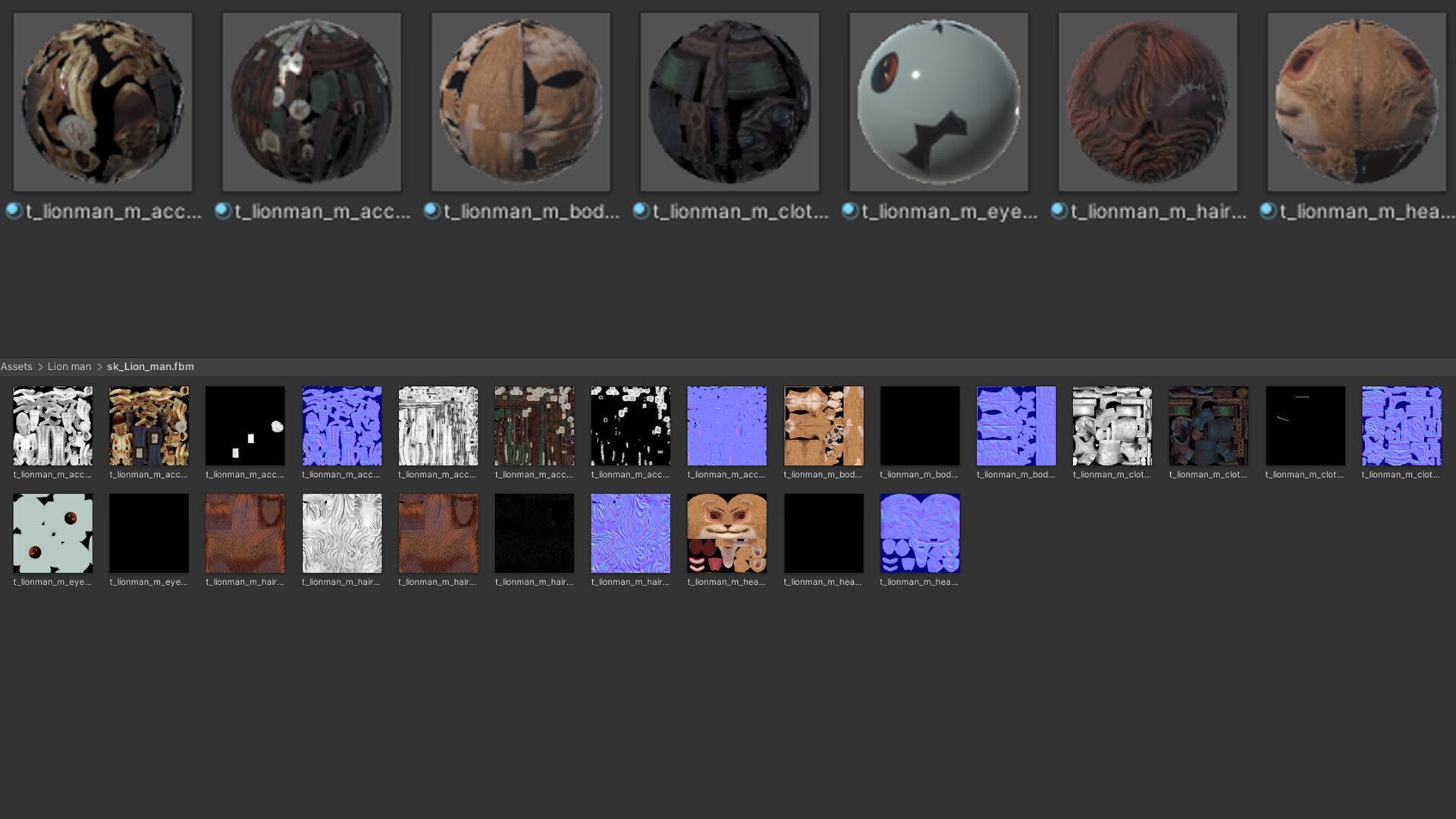Select the lion face albedo texture
The width and height of the screenshot is (1456, 819).
(726, 533)
